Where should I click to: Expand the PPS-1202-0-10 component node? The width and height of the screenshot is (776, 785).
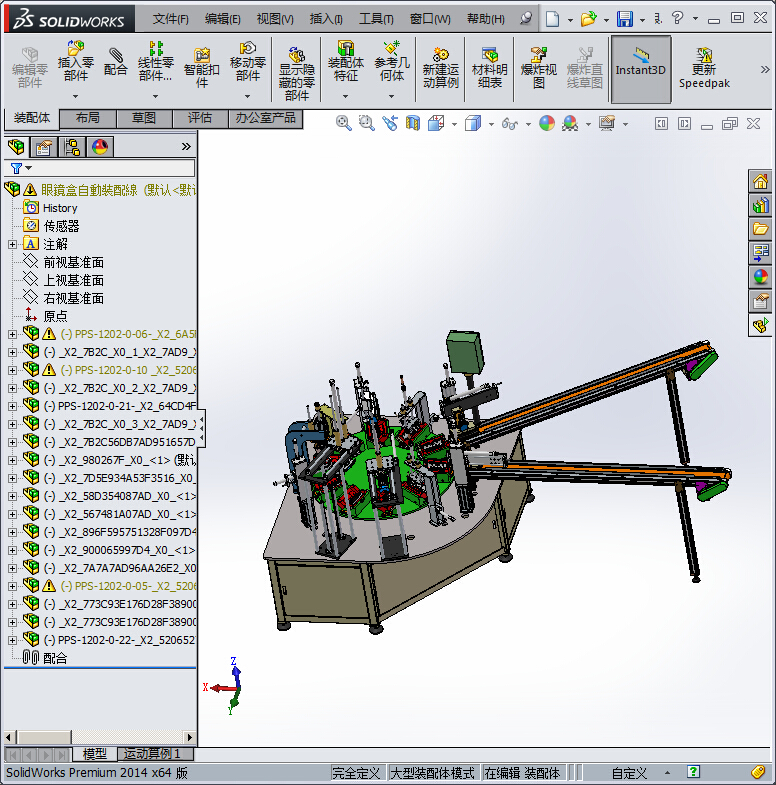(13, 370)
